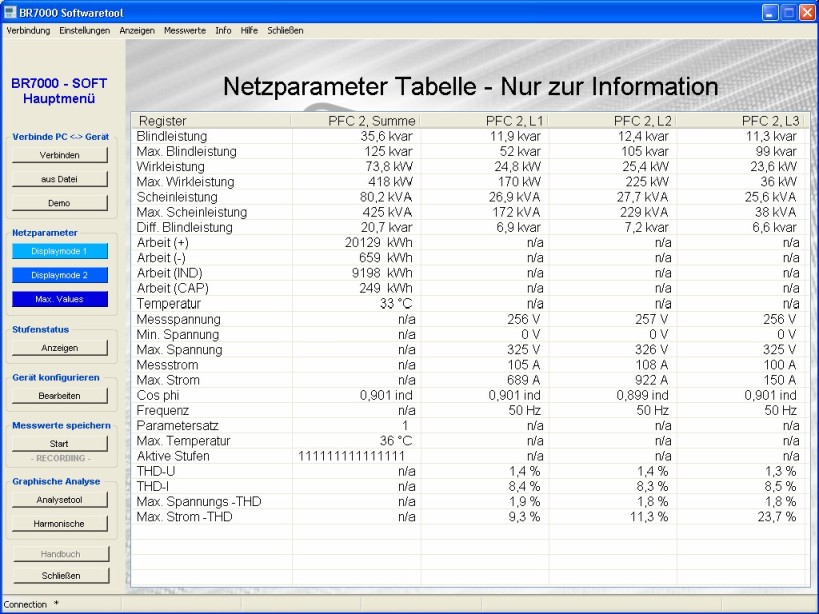This screenshot has height=614, width=819.
Task: Select the Diff. Blindleistung row label
Action: tap(184, 227)
